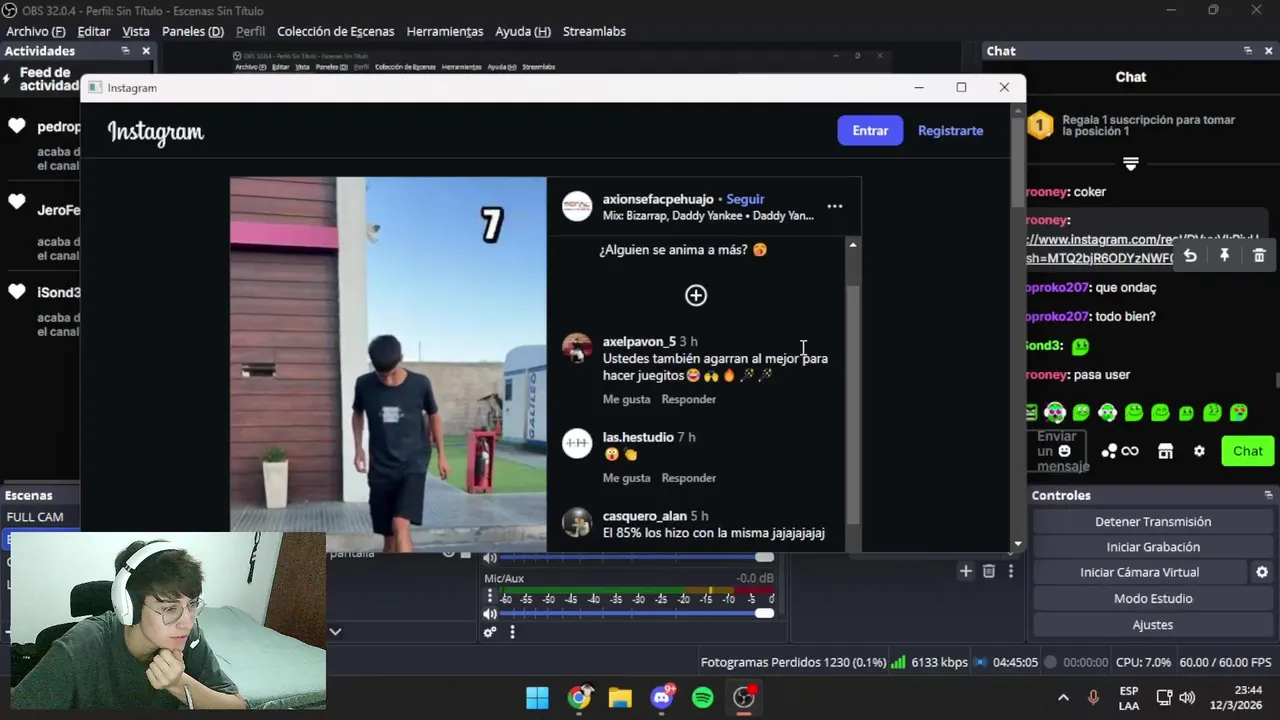Viewport: 1280px width, 720px height.
Task: Click Instagram window scroll-down arrow
Action: tap(1018, 544)
